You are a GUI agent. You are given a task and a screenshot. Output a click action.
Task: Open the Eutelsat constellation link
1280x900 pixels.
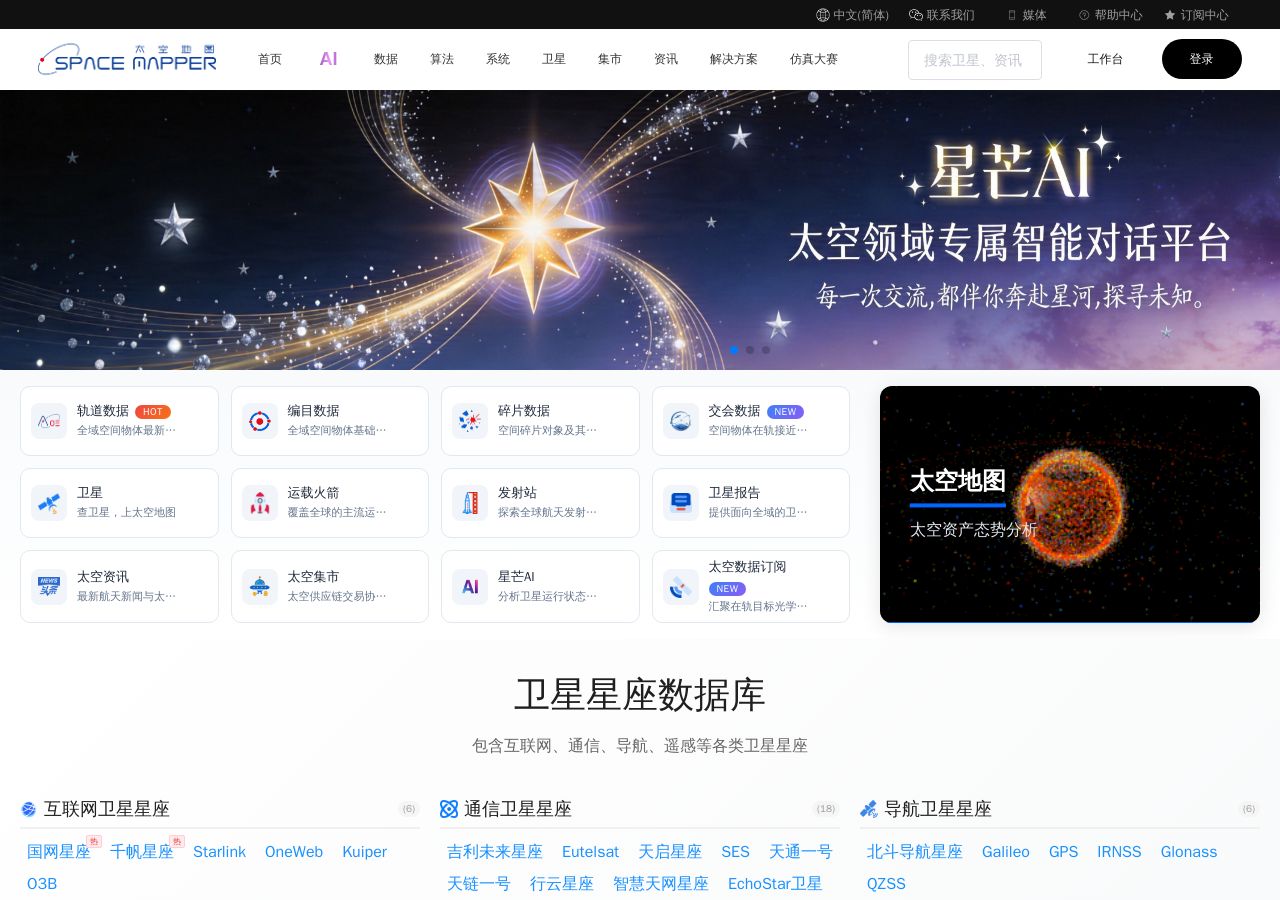tap(590, 852)
